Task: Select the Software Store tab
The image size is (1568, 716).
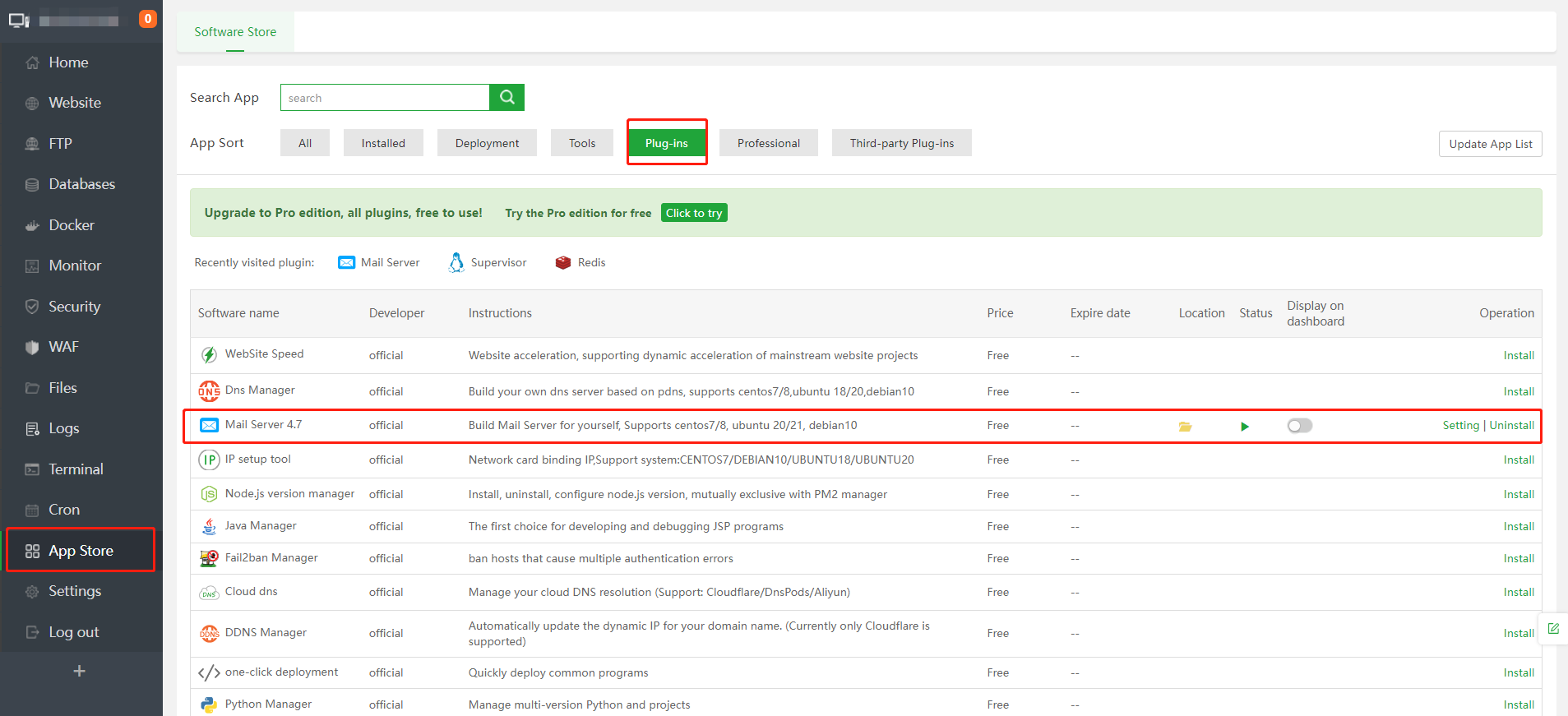Action: coord(235,32)
